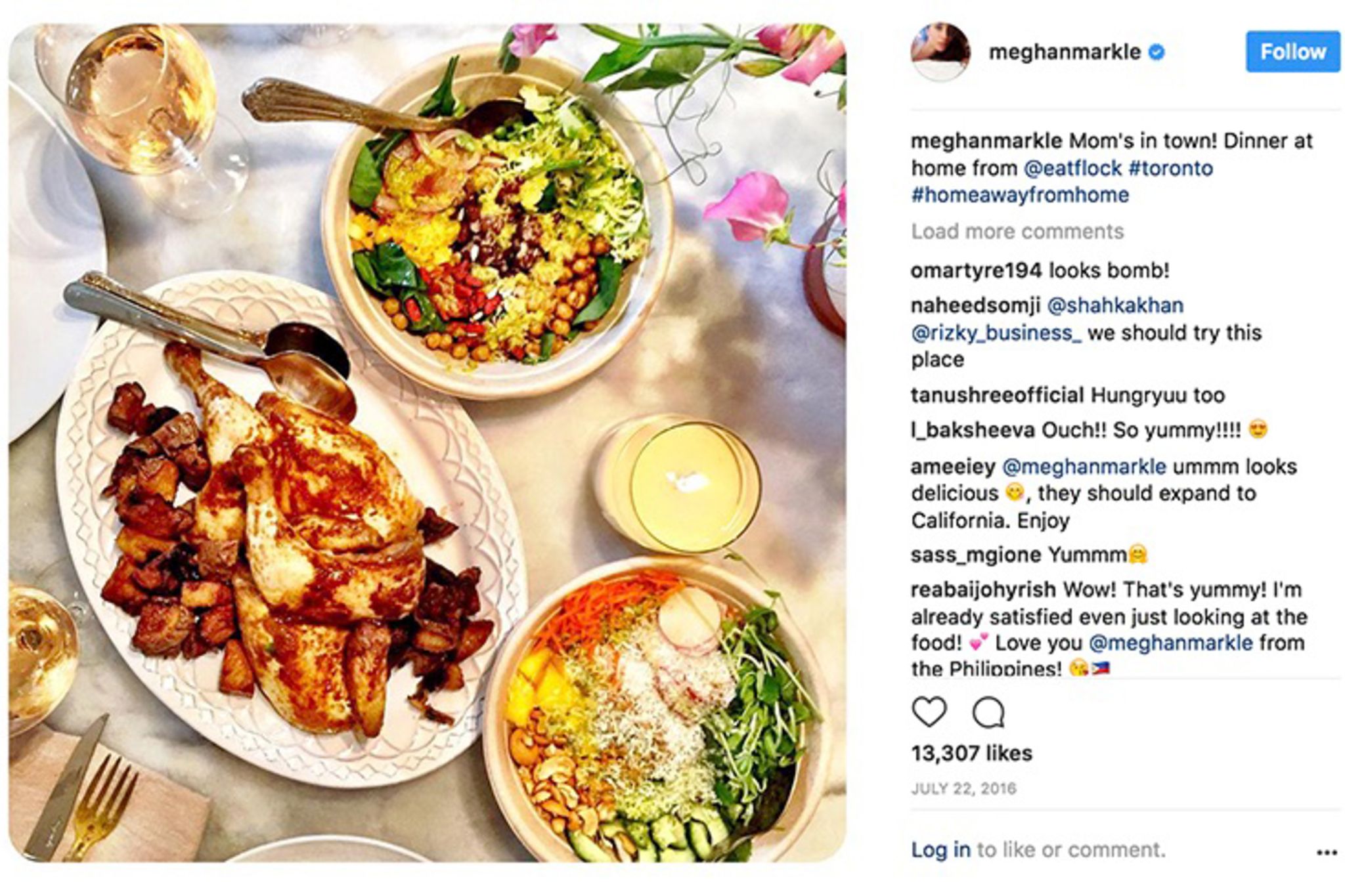Open tanushreeofficial commenter profile
Screen dimensions: 1345x896
[998, 395]
